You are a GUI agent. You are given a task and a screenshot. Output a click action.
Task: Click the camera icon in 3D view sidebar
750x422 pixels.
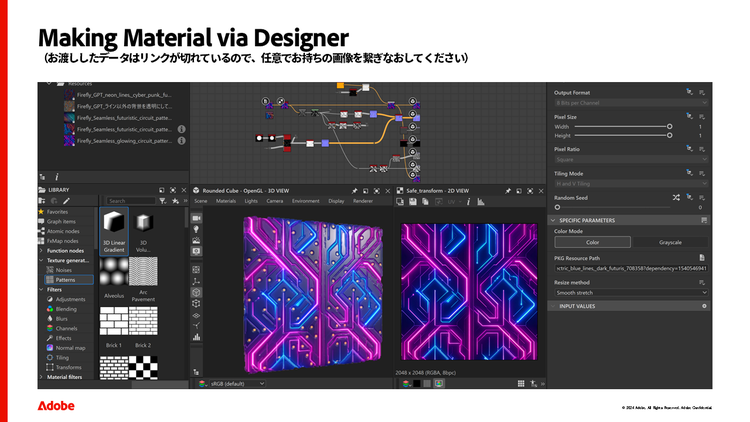point(197,218)
